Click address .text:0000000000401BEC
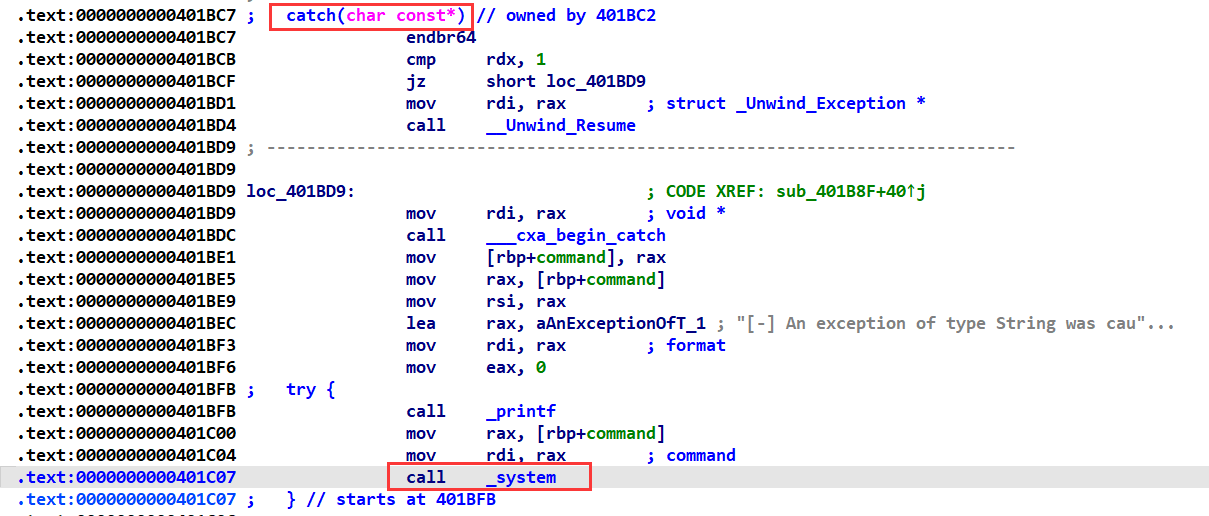The width and height of the screenshot is (1209, 516). tap(126, 324)
